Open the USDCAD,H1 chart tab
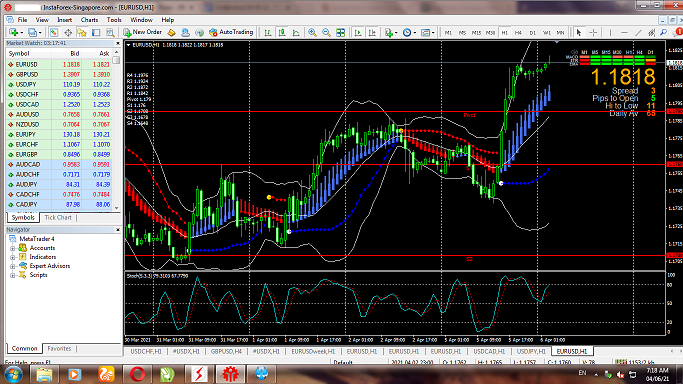The width and height of the screenshot is (683, 384). tap(489, 351)
